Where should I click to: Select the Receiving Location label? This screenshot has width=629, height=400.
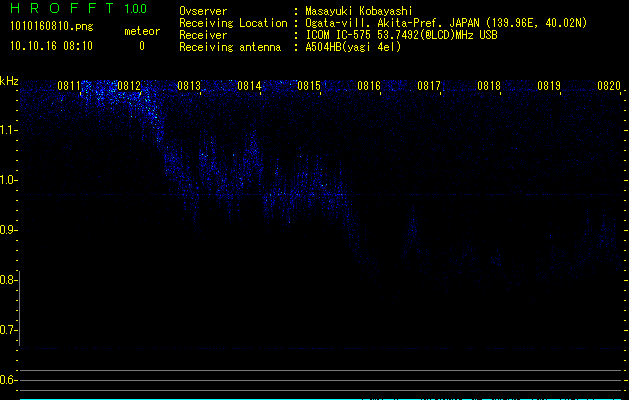point(233,23)
